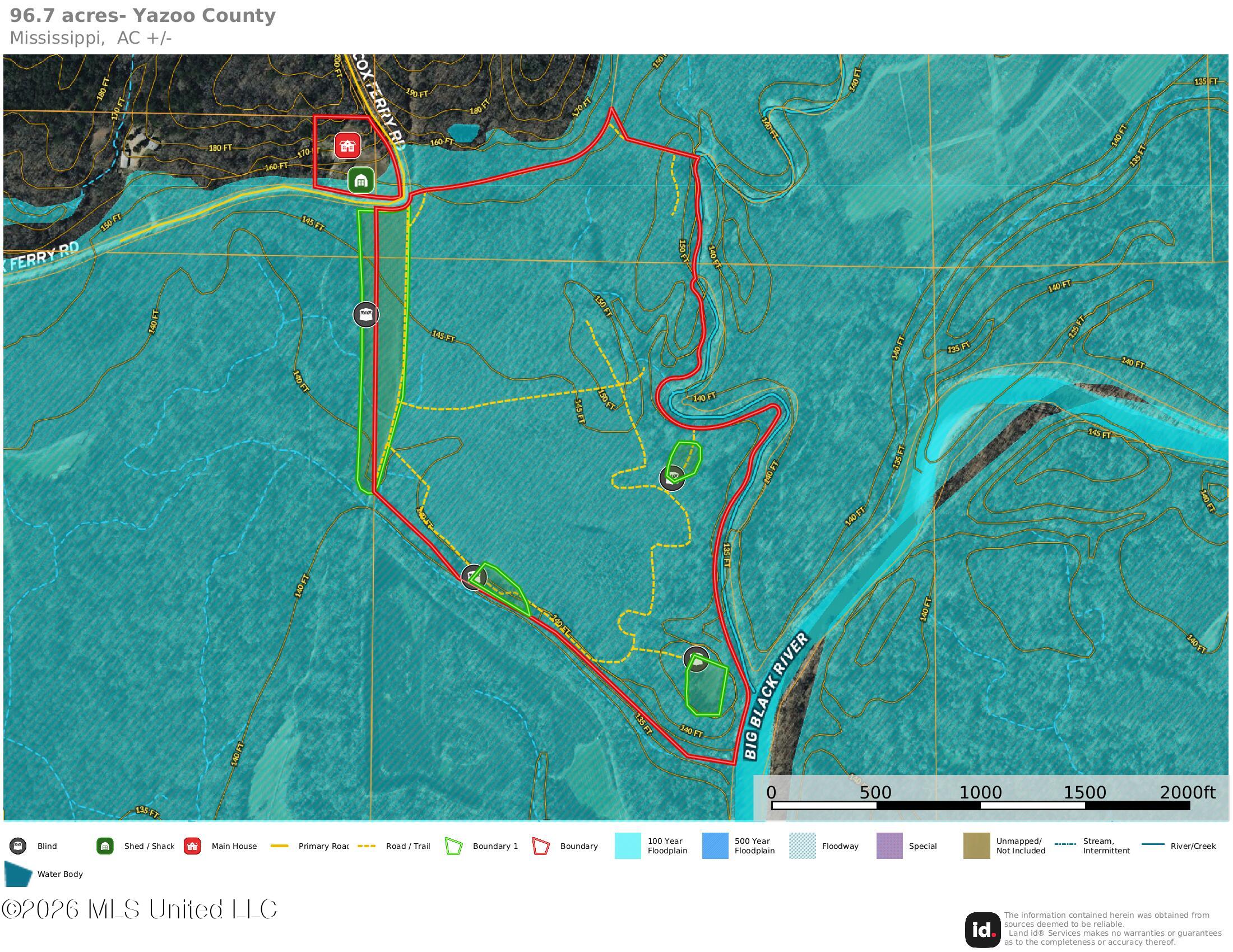Click the Floodway pattern swatch
The height and width of the screenshot is (952, 1233).
tap(802, 846)
